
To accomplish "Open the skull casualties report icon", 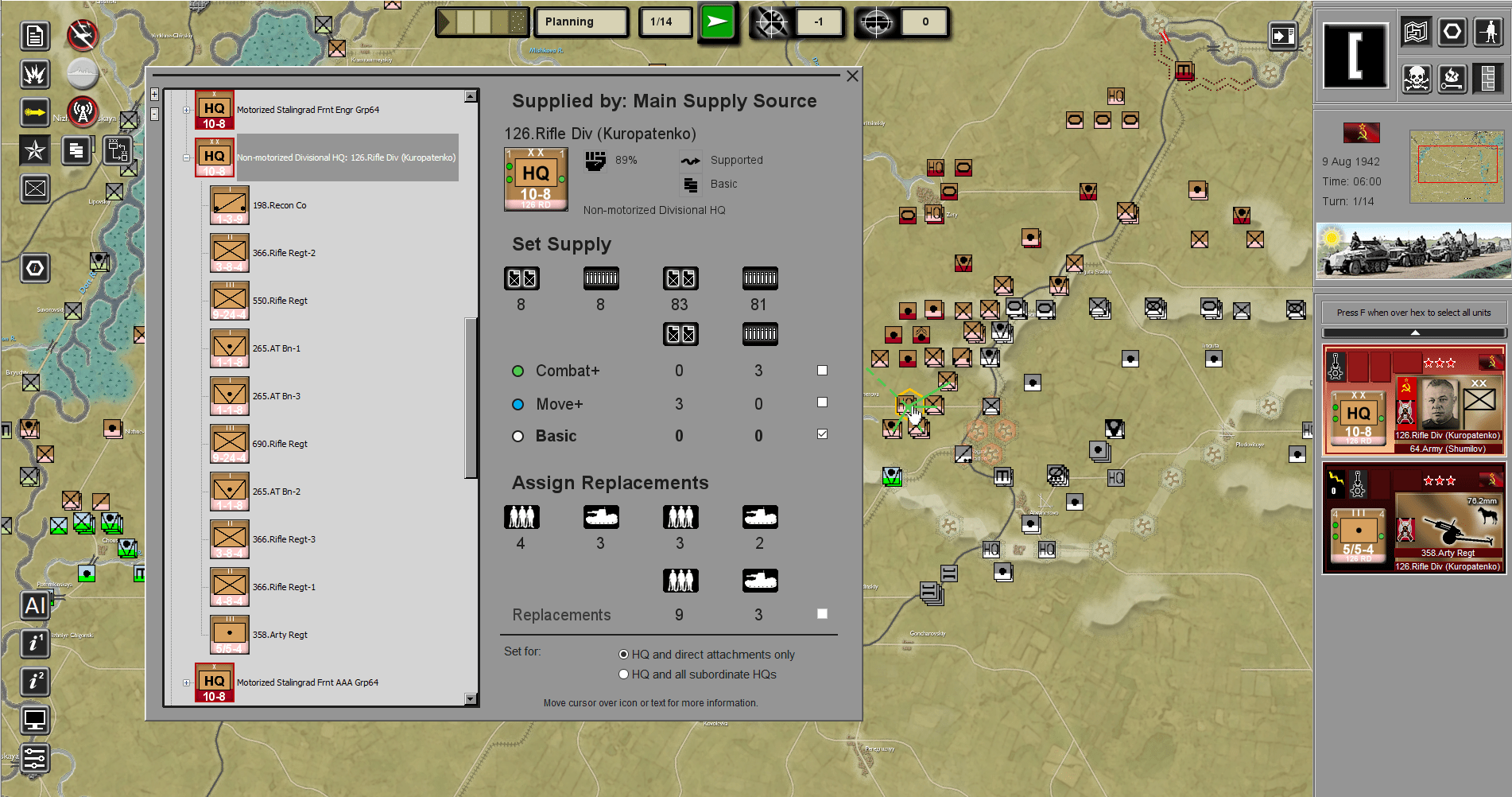I will pos(1417,78).
